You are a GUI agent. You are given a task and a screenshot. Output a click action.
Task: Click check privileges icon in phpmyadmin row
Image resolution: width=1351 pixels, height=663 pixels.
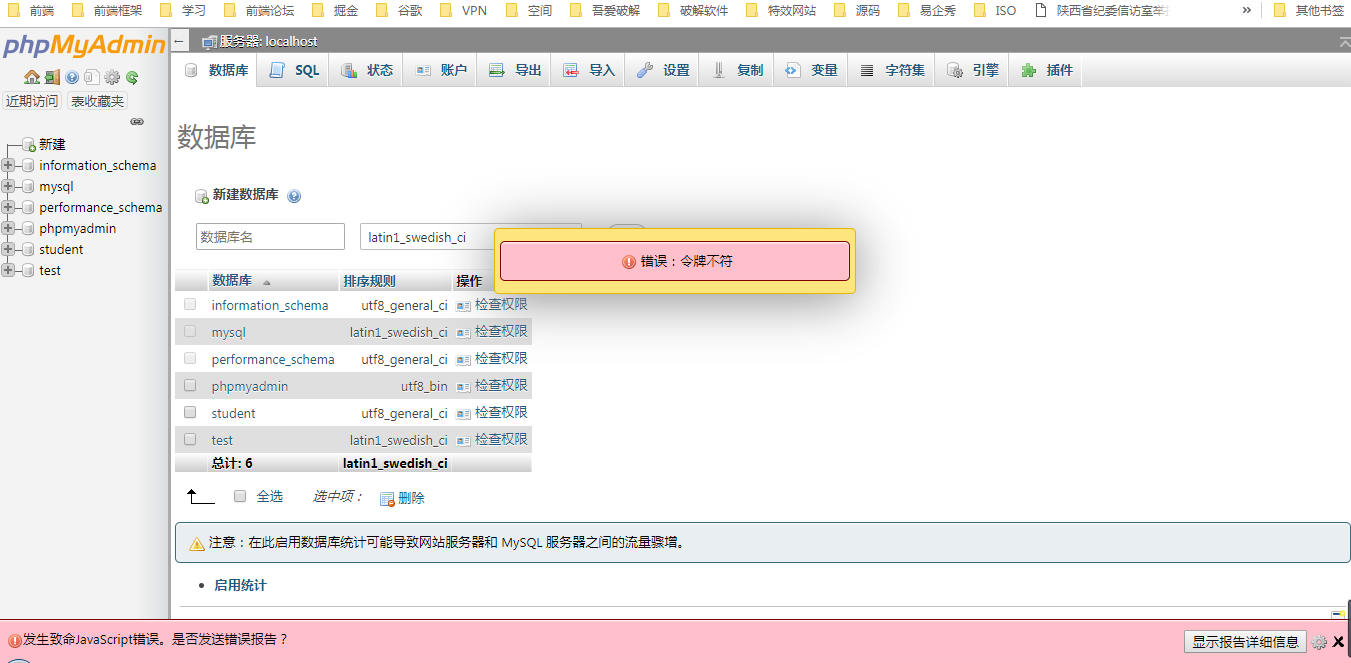pyautogui.click(x=464, y=386)
